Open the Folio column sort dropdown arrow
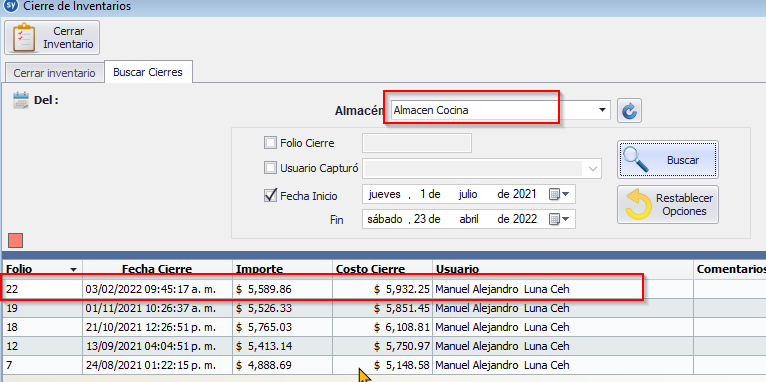 [x=73, y=270]
